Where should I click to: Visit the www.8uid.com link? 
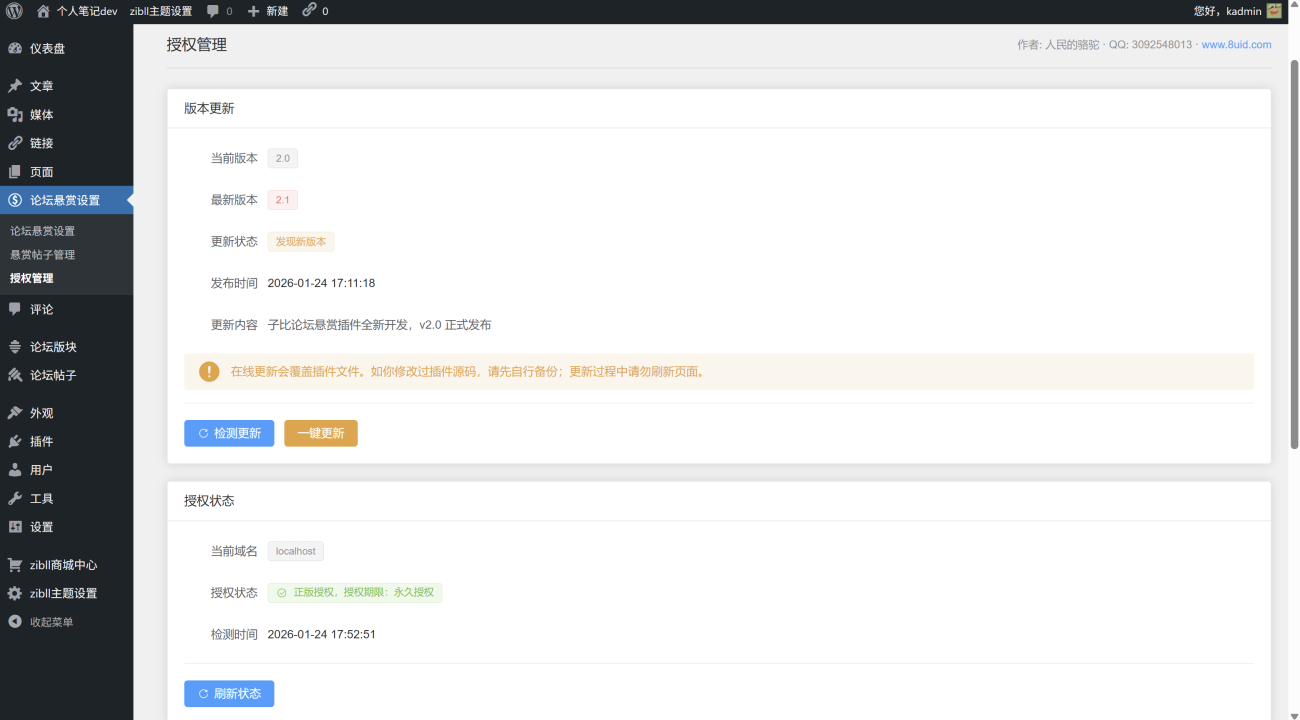(x=1236, y=45)
